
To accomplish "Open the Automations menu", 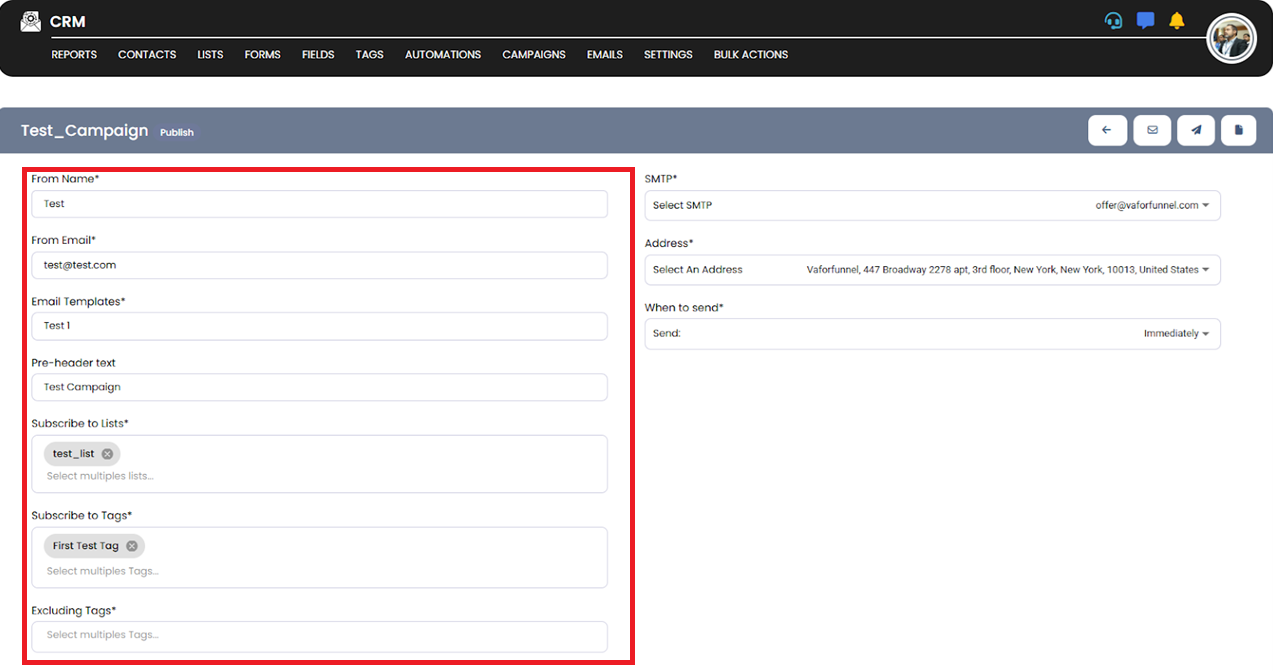I will point(443,55).
